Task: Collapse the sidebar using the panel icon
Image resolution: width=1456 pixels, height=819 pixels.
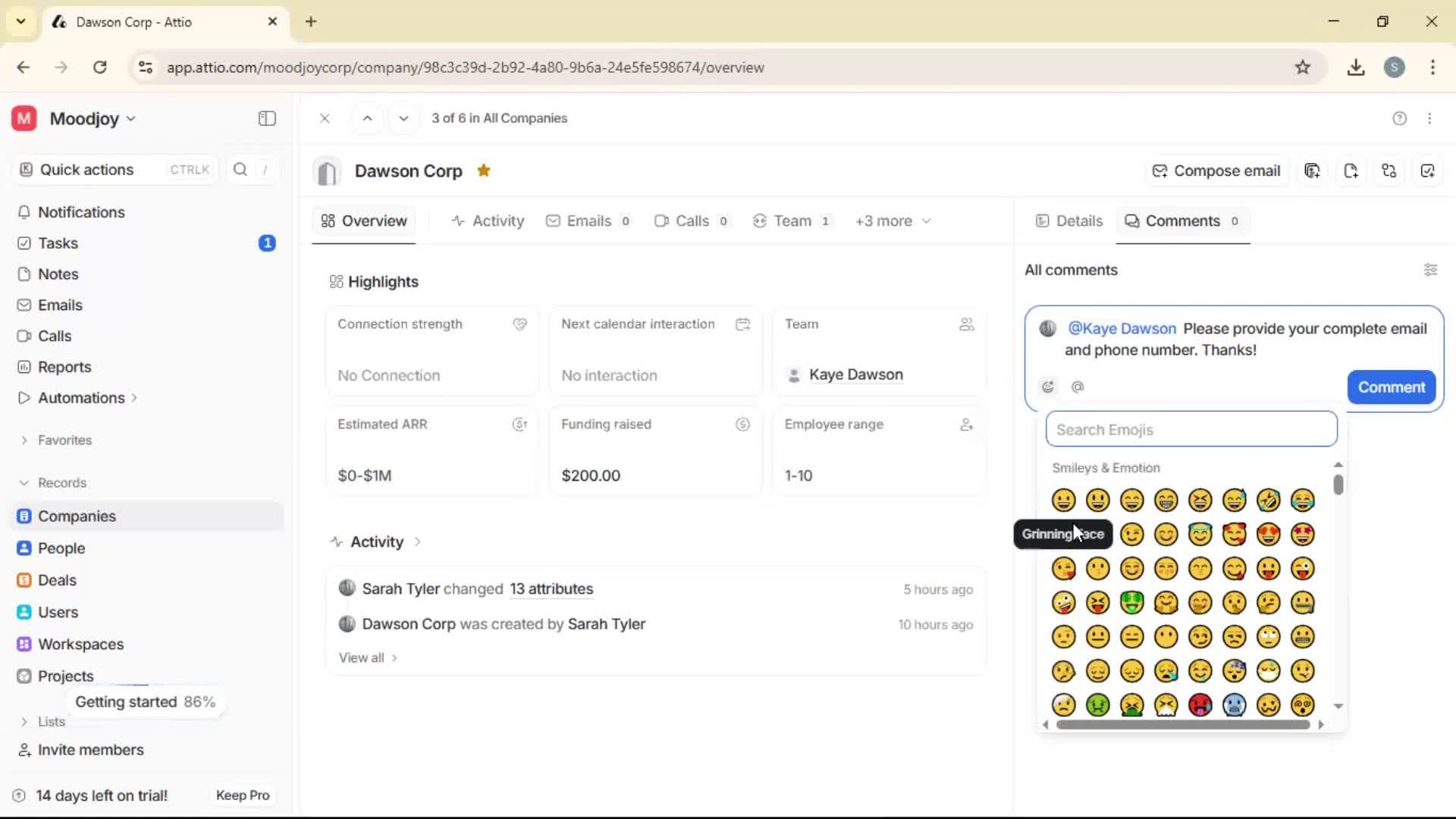Action: (x=266, y=118)
